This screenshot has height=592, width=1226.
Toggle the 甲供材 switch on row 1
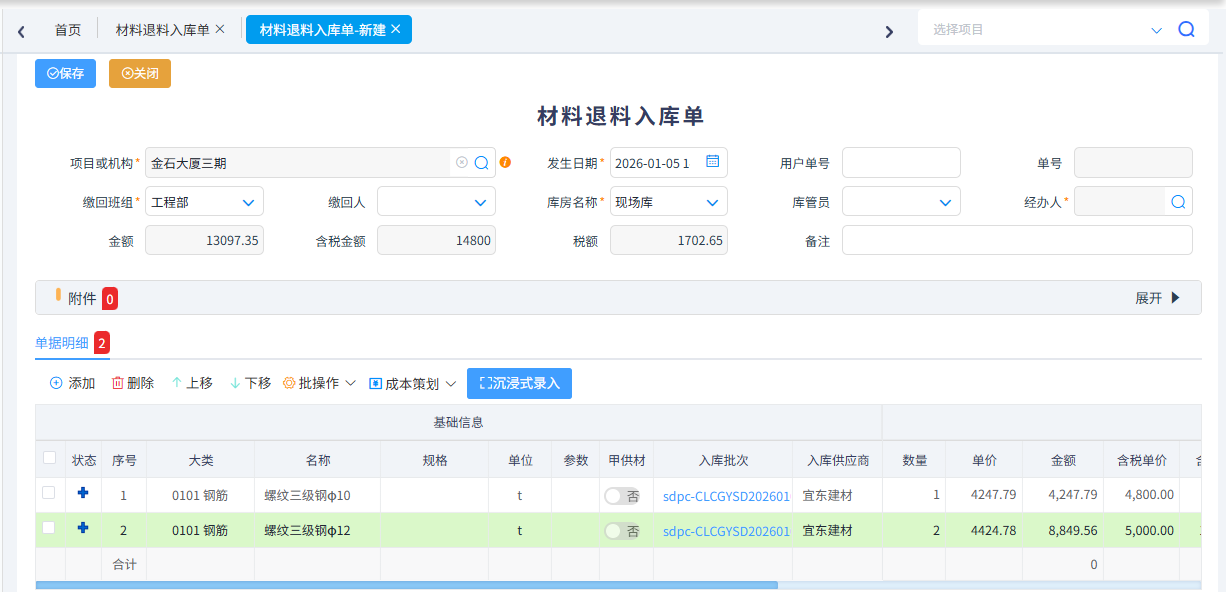[620, 495]
